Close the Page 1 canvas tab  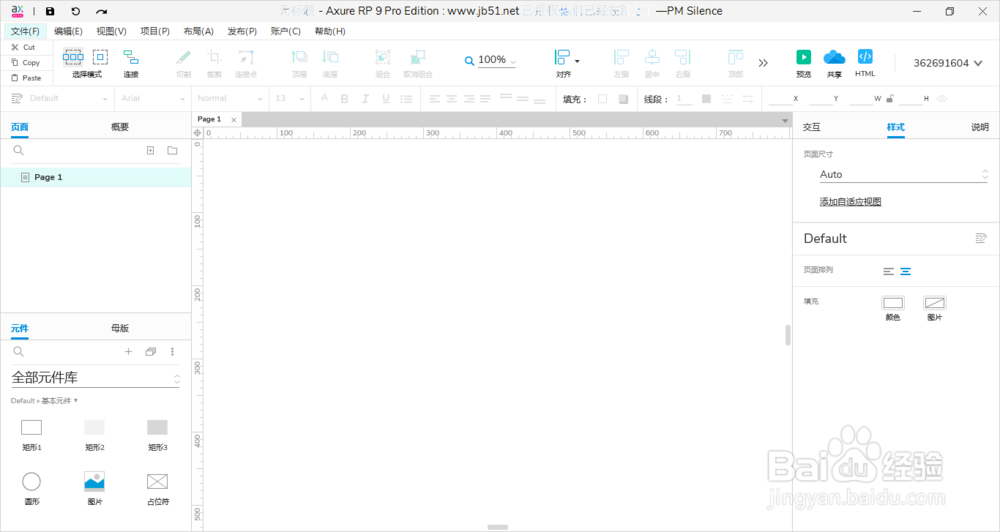(234, 119)
